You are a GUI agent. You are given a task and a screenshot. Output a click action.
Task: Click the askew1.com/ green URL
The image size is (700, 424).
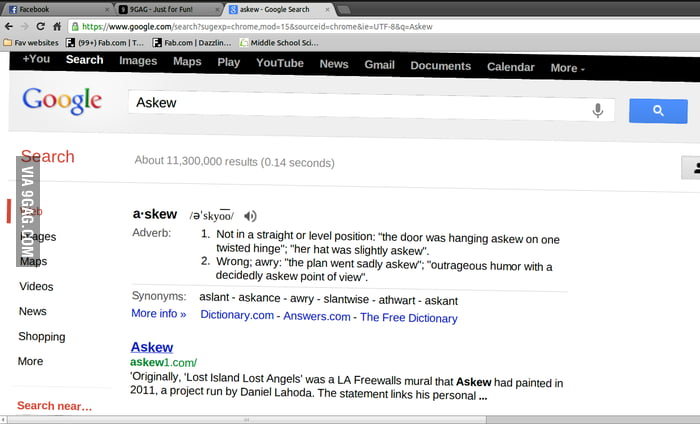click(163, 362)
